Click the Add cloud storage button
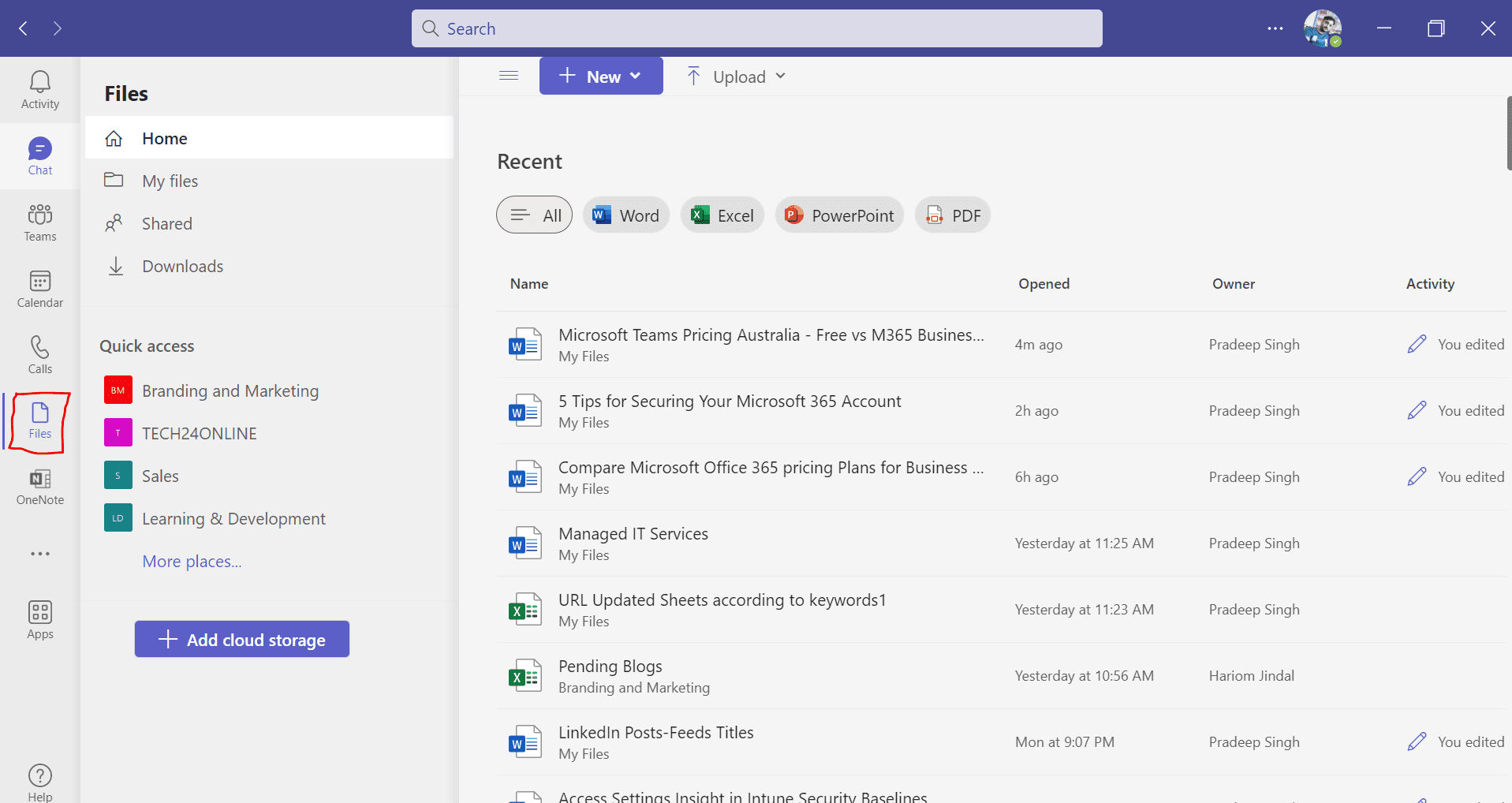 point(241,639)
